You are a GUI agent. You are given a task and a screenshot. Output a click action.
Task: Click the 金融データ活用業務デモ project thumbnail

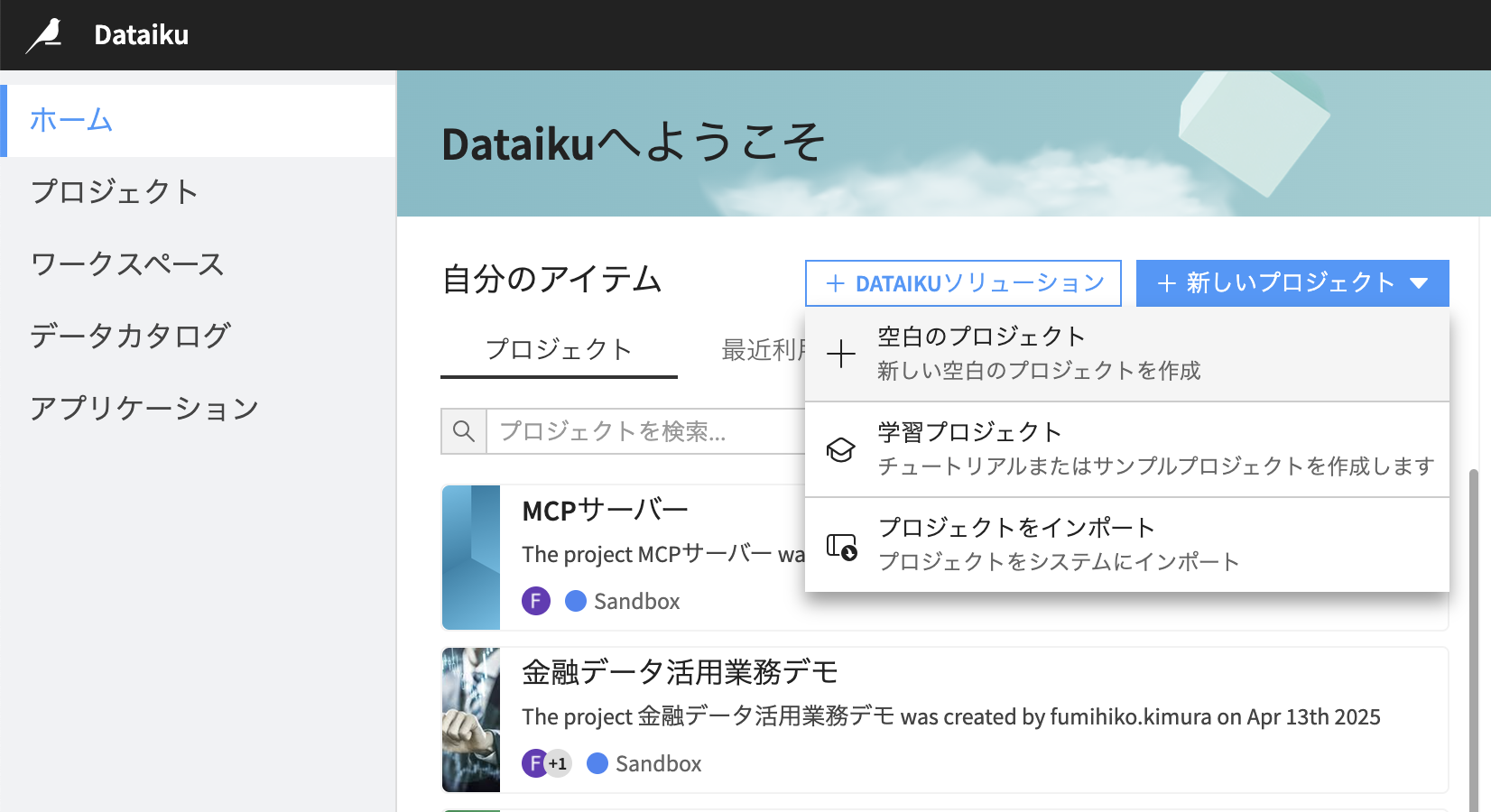[x=471, y=720]
